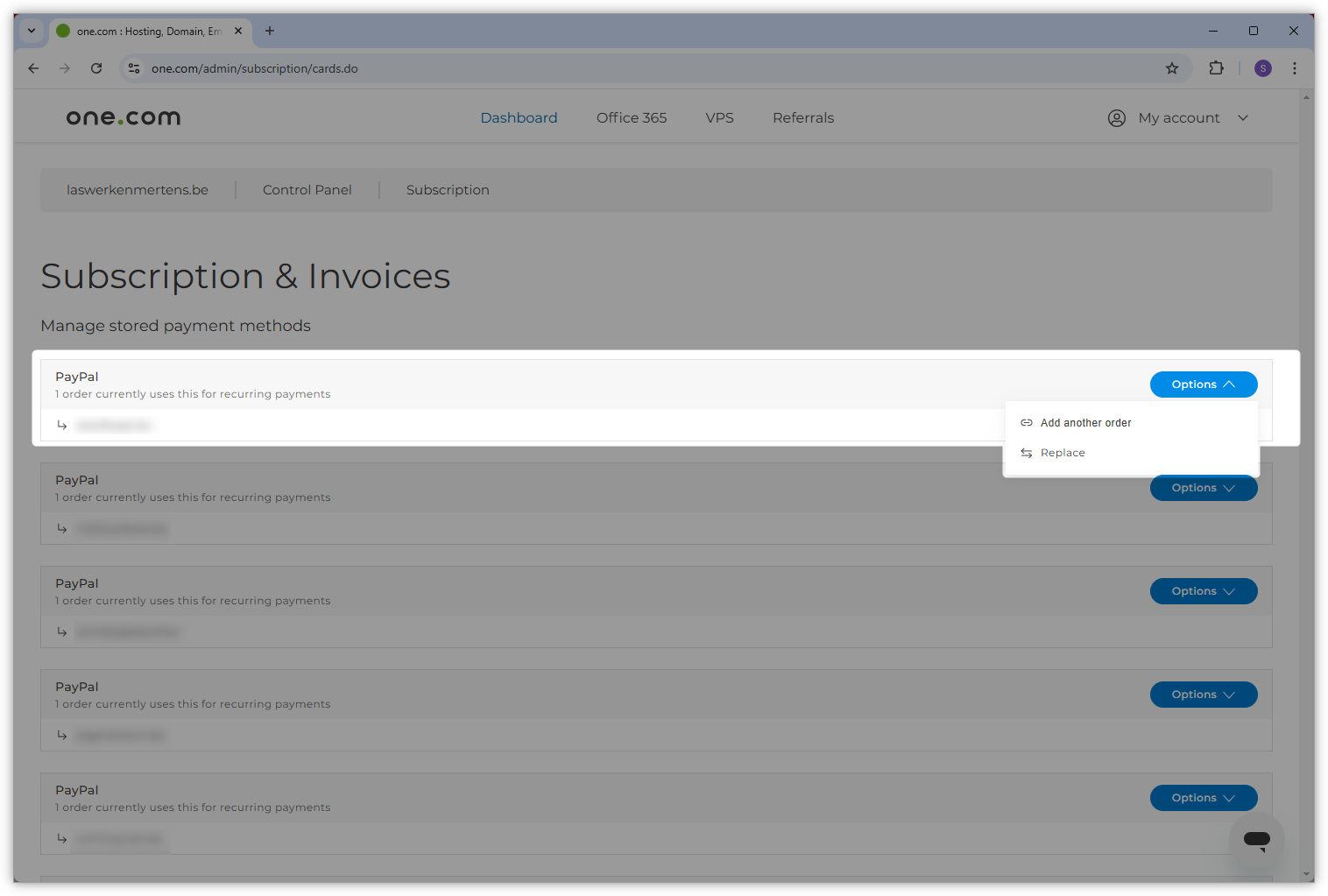The width and height of the screenshot is (1328, 896).
Task: Collapse the first PayPal Options dropdown
Action: coord(1203,384)
